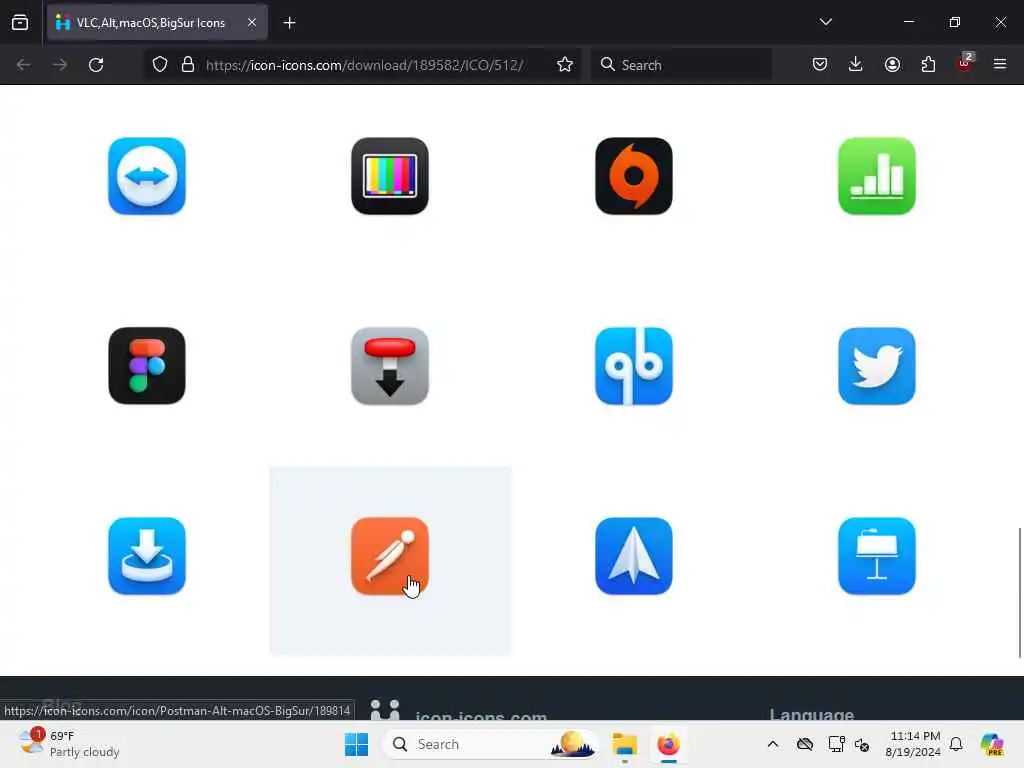The image size is (1024, 768).
Task: Save page to Pocket
Action: click(x=820, y=65)
